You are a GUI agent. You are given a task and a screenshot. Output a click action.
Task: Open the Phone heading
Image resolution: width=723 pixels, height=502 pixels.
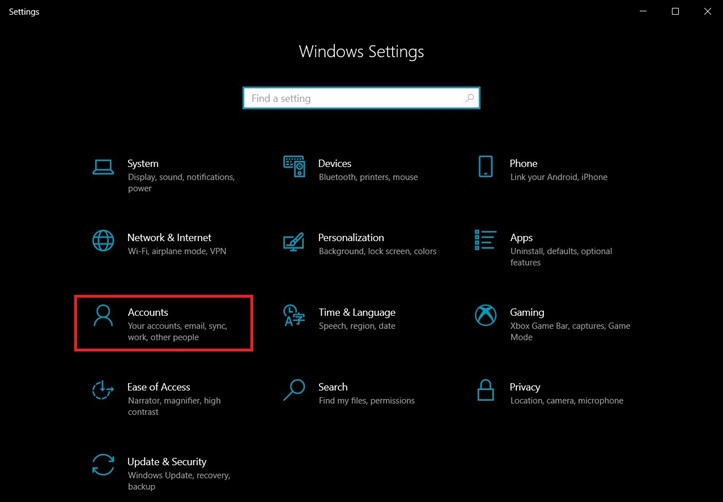523,164
